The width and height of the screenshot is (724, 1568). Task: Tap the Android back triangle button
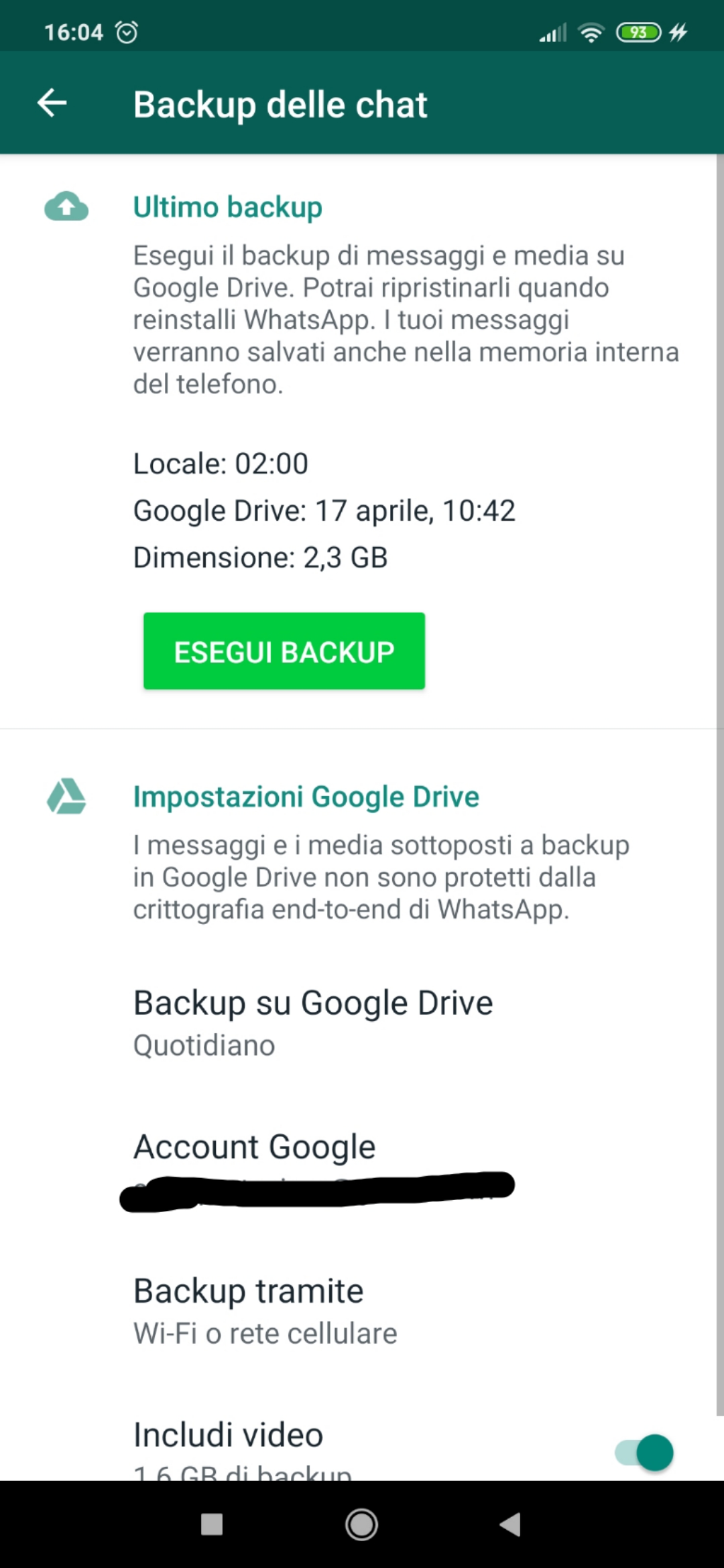[x=510, y=1524]
